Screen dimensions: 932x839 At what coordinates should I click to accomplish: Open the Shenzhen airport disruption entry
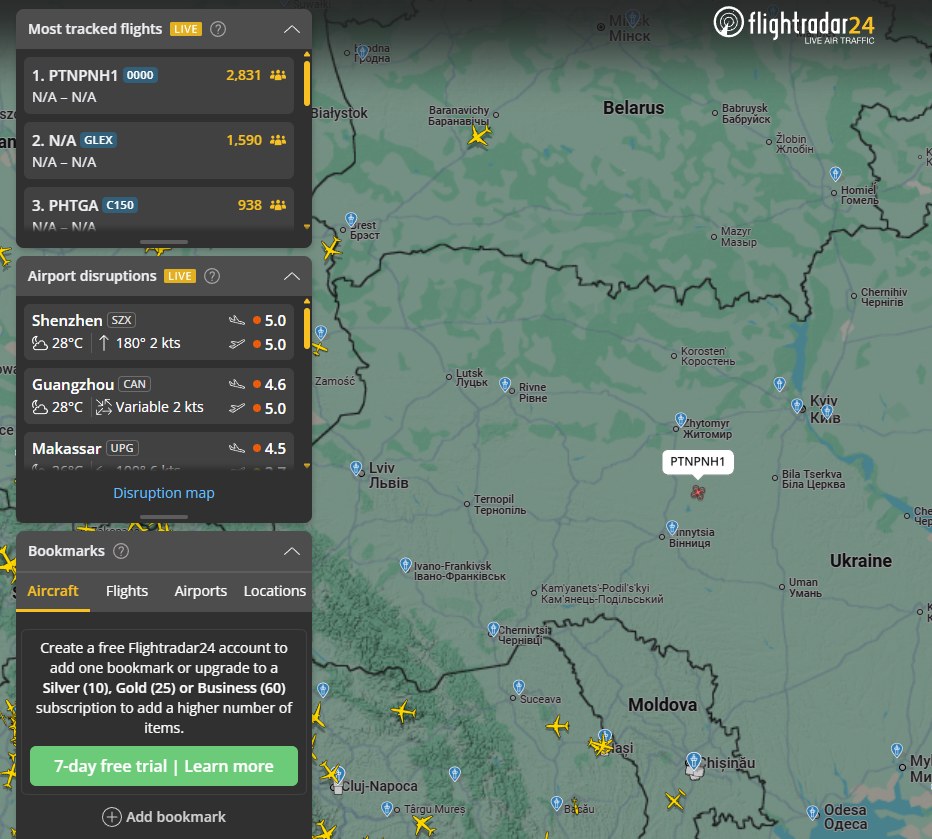coord(159,332)
